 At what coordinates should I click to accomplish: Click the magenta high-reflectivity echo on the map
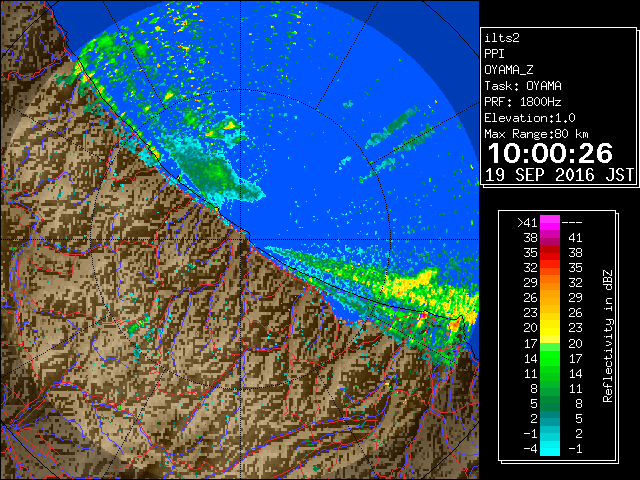point(422,315)
